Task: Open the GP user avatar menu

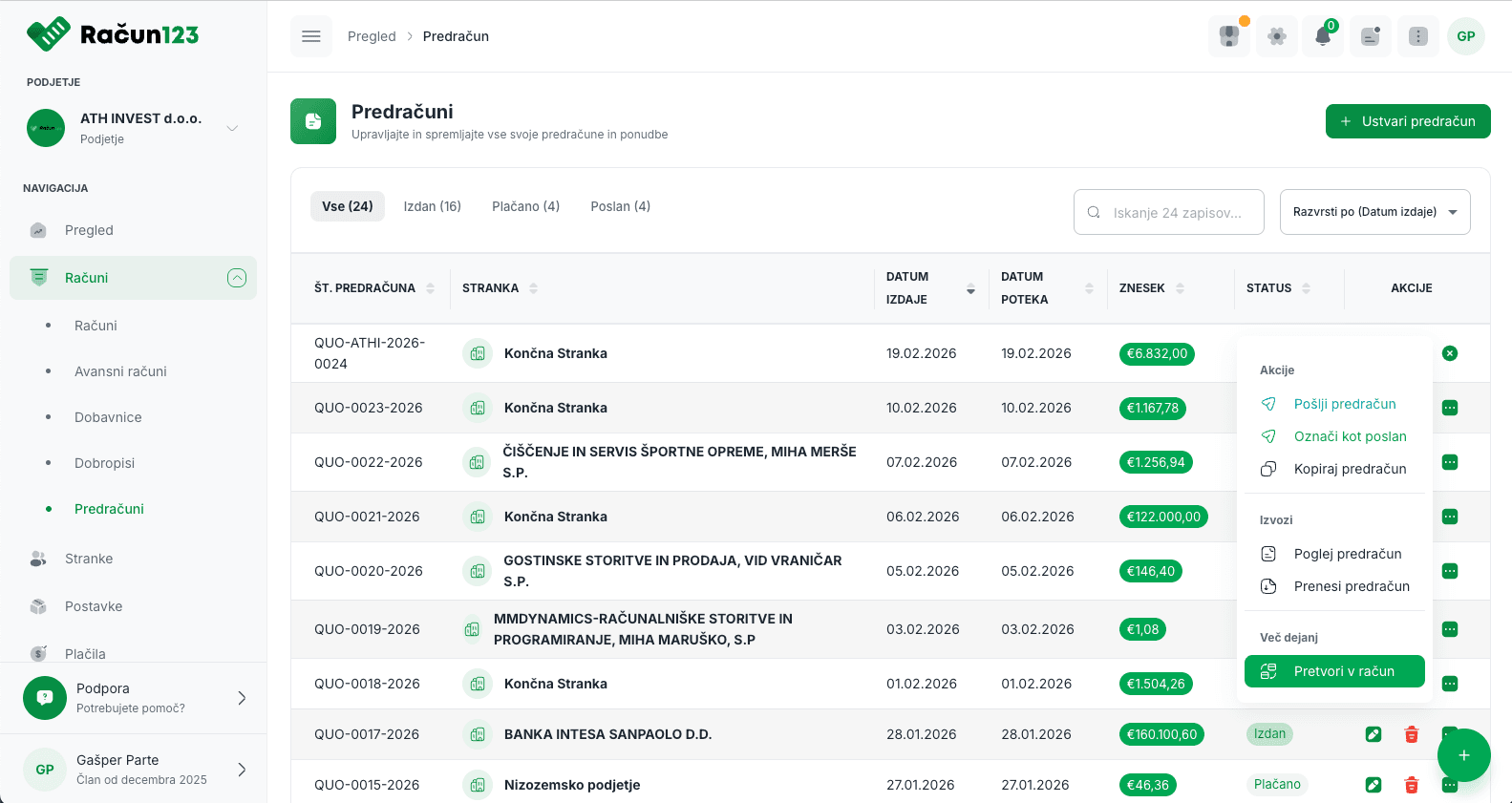Action: pos(1465,36)
